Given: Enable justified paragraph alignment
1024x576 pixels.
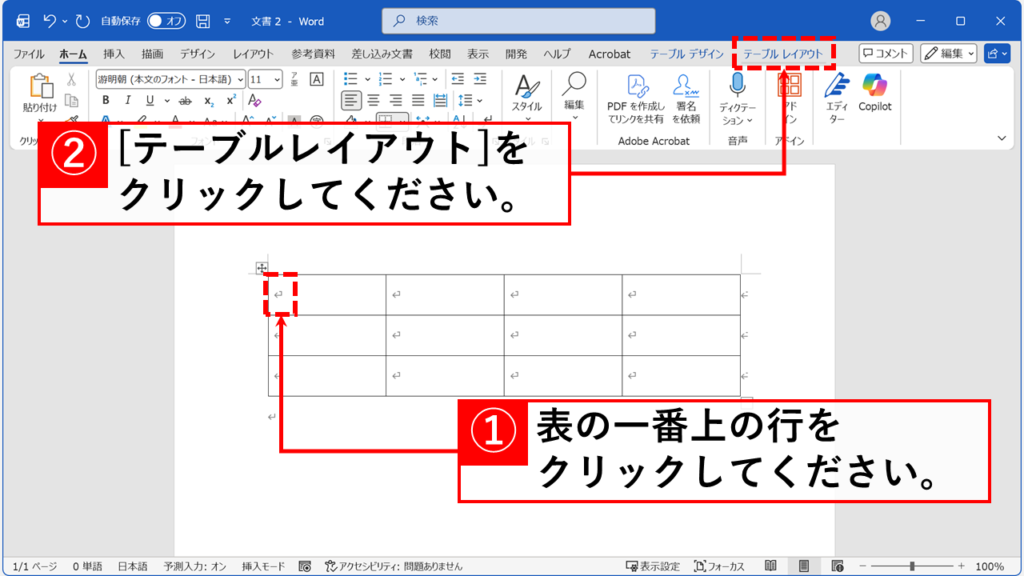Looking at the screenshot, I should coord(418,98).
